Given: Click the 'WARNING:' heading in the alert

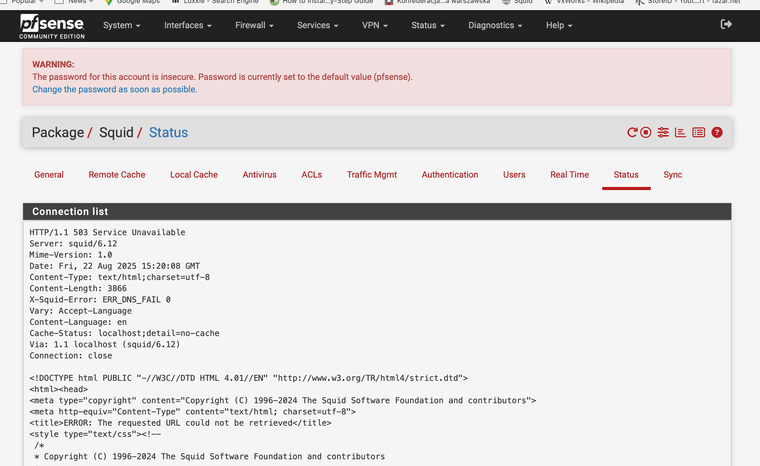Looking at the screenshot, I should point(53,64).
